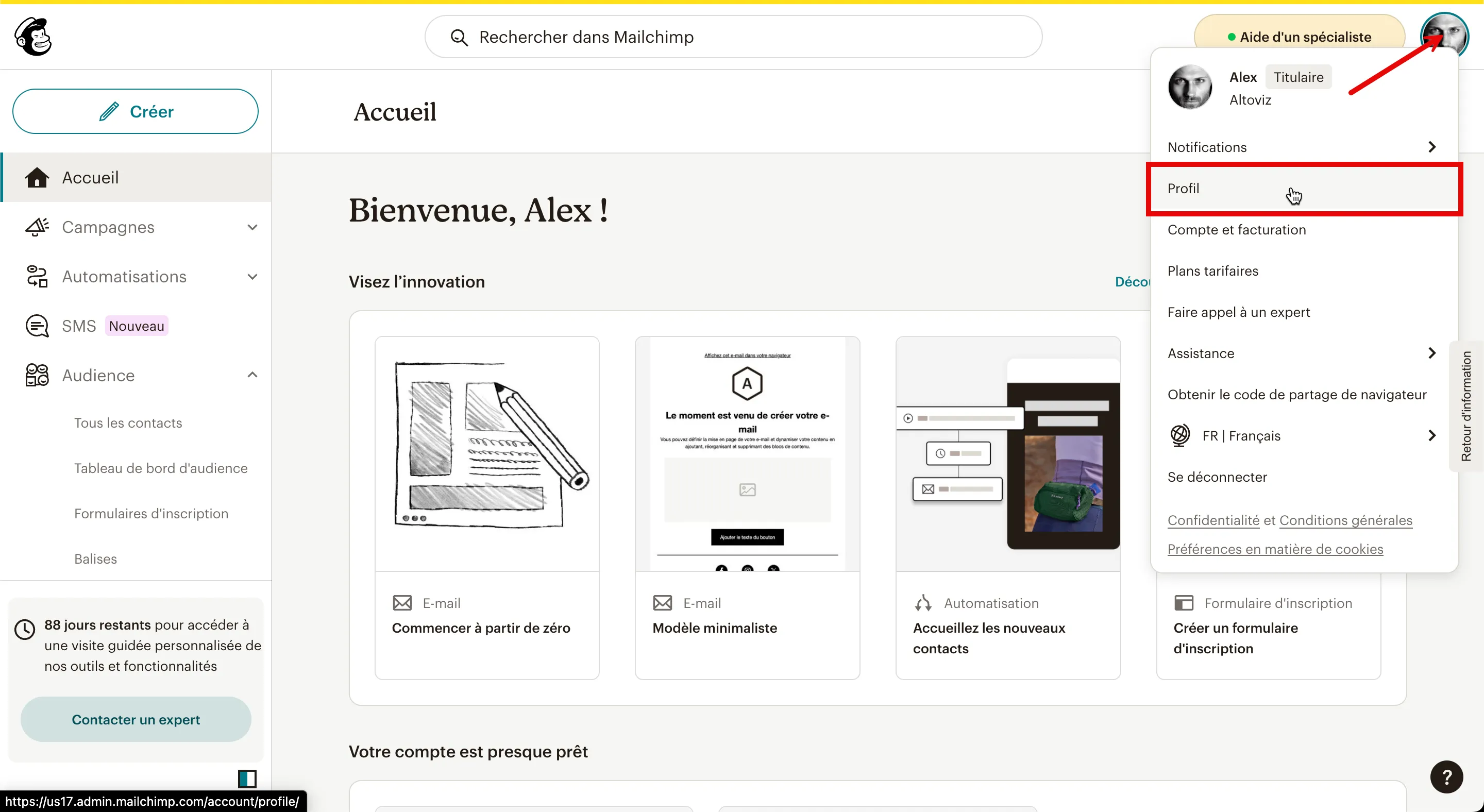This screenshot has width=1484, height=812.
Task: Expand the Automatisations section chevron
Action: pyautogui.click(x=252, y=277)
